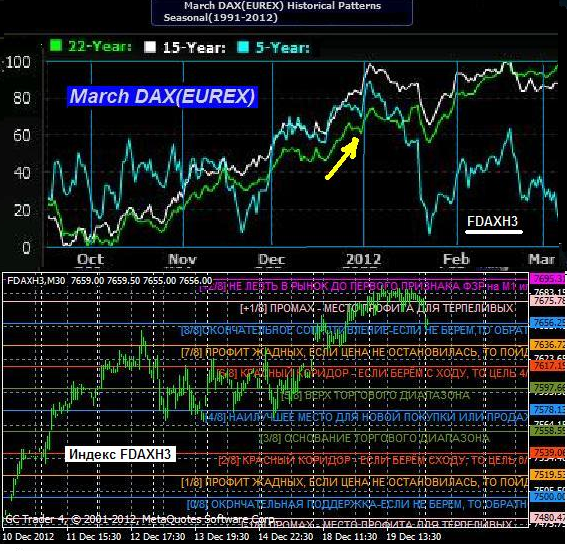567x553 pixels.
Task: Click the blue 7656.25 price tag
Action: click(548, 323)
